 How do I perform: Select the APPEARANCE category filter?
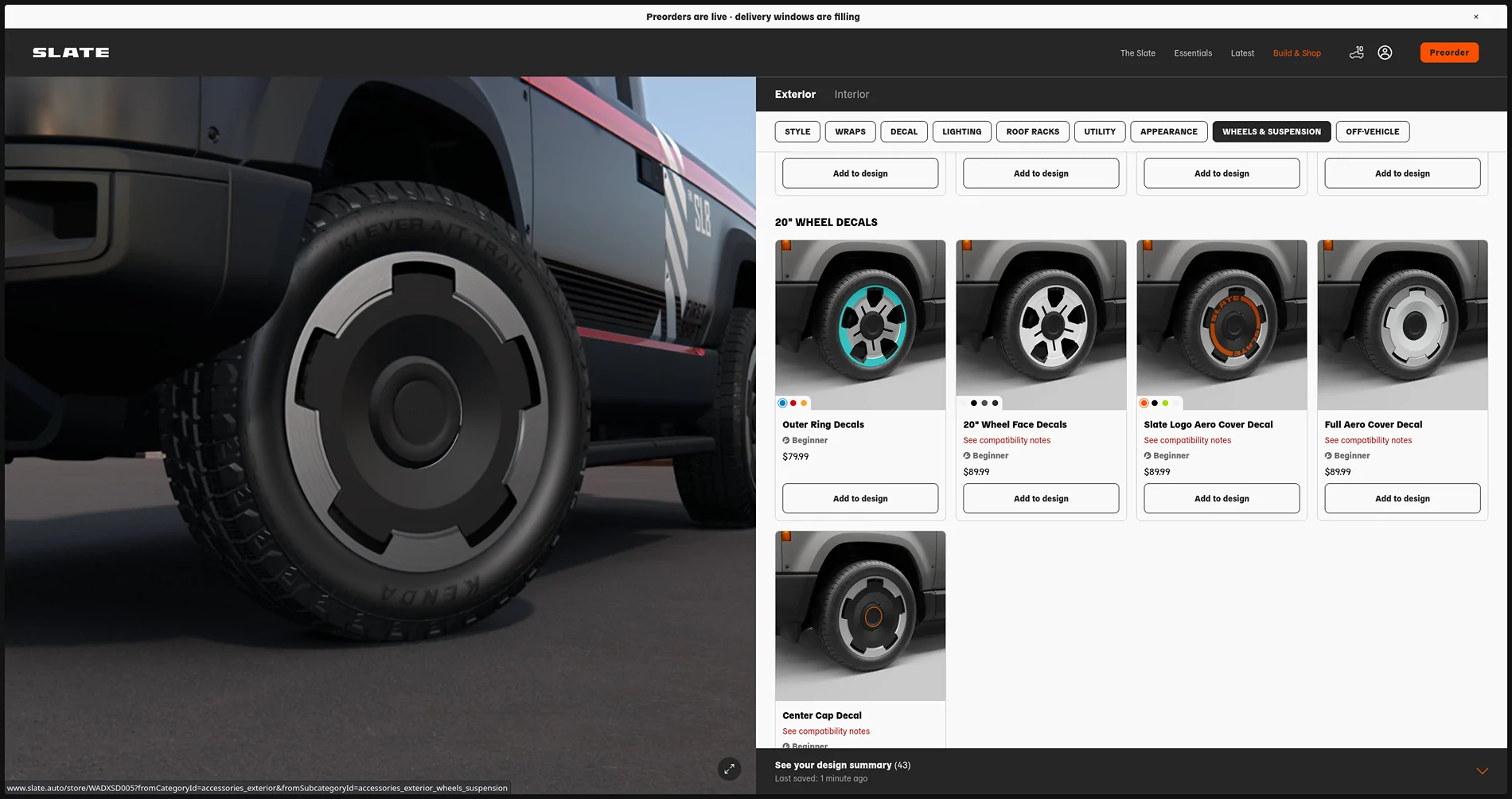click(x=1168, y=131)
